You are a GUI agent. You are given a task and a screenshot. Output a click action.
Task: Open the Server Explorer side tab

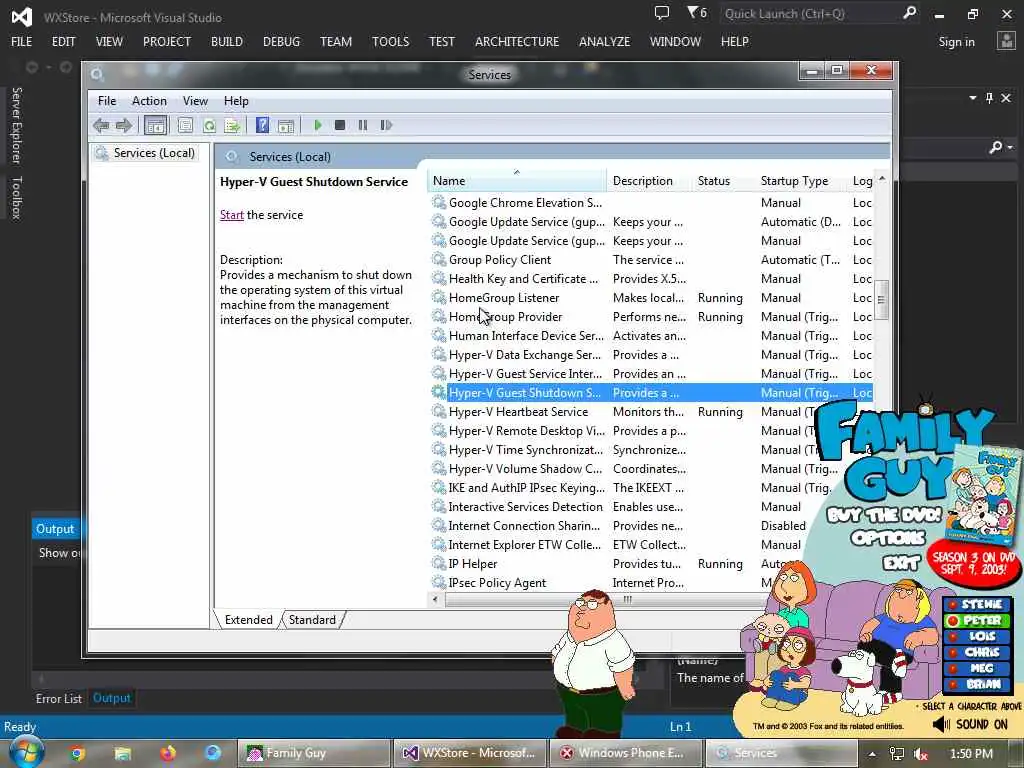(17, 125)
